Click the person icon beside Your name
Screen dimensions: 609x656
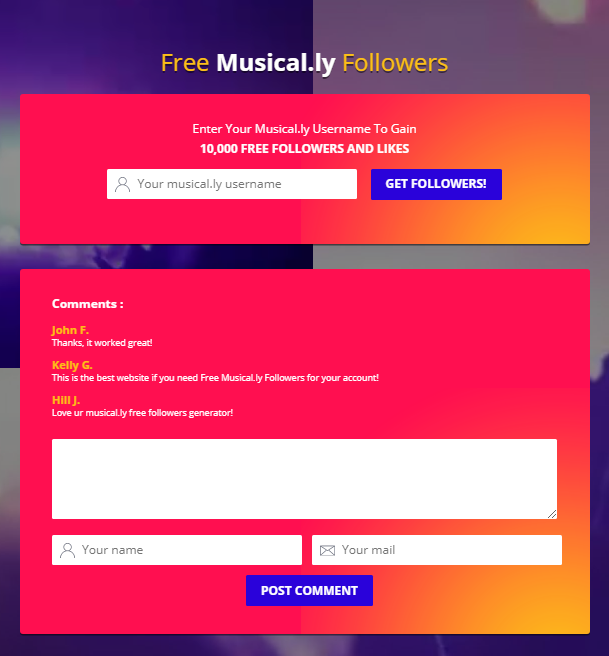(x=67, y=550)
